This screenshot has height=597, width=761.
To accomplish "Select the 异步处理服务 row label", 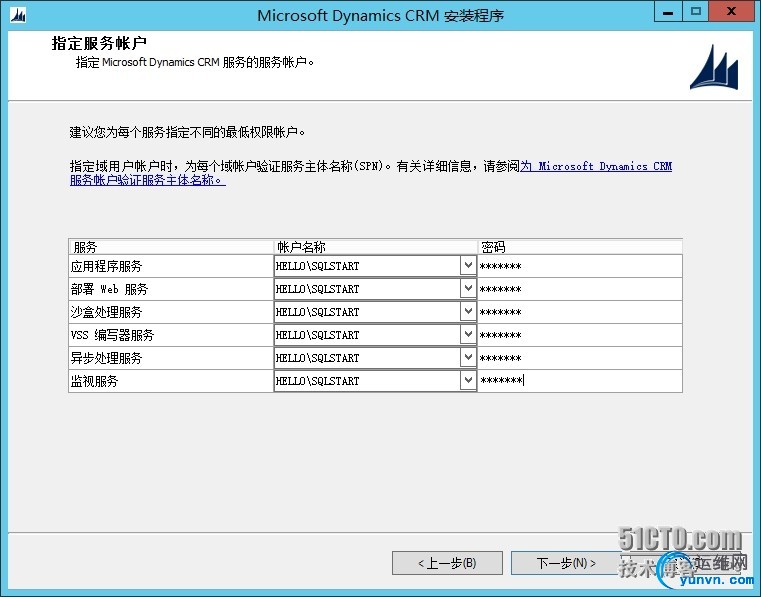I will [x=106, y=358].
